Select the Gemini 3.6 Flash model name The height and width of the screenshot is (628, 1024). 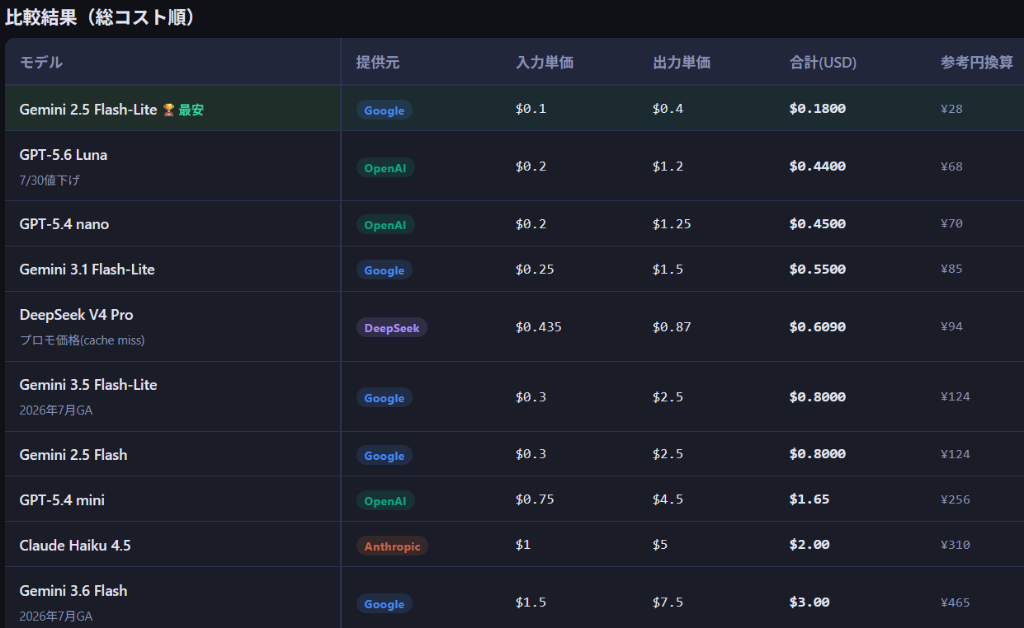tap(73, 591)
